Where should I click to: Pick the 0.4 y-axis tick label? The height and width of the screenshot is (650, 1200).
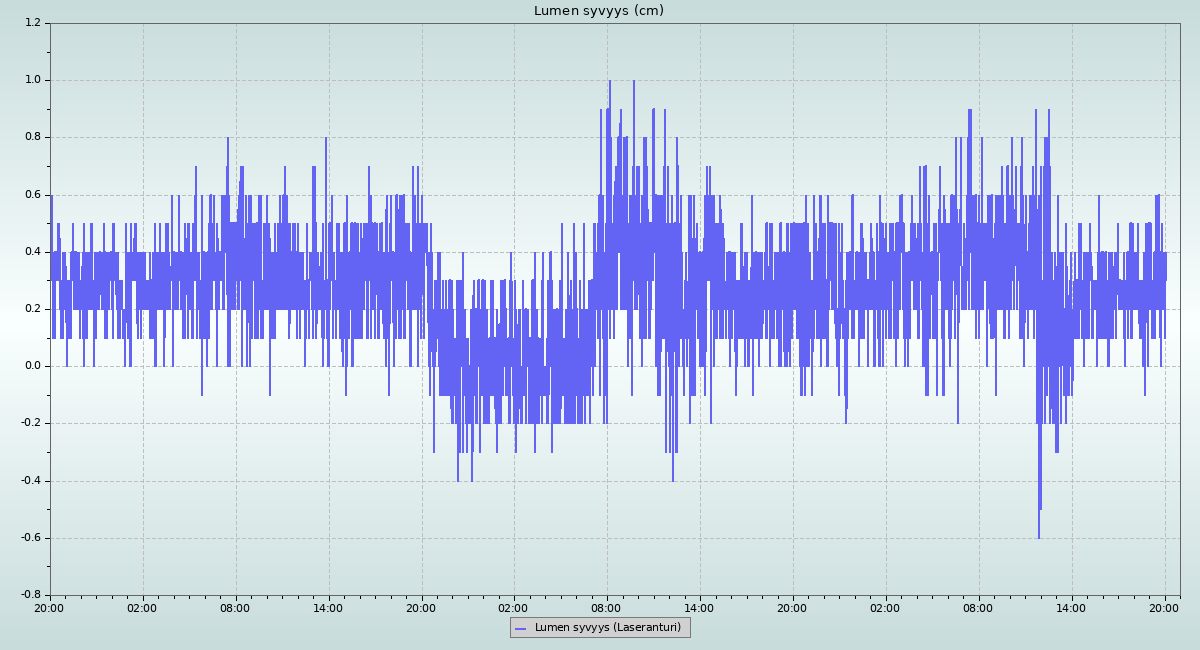coord(32,252)
